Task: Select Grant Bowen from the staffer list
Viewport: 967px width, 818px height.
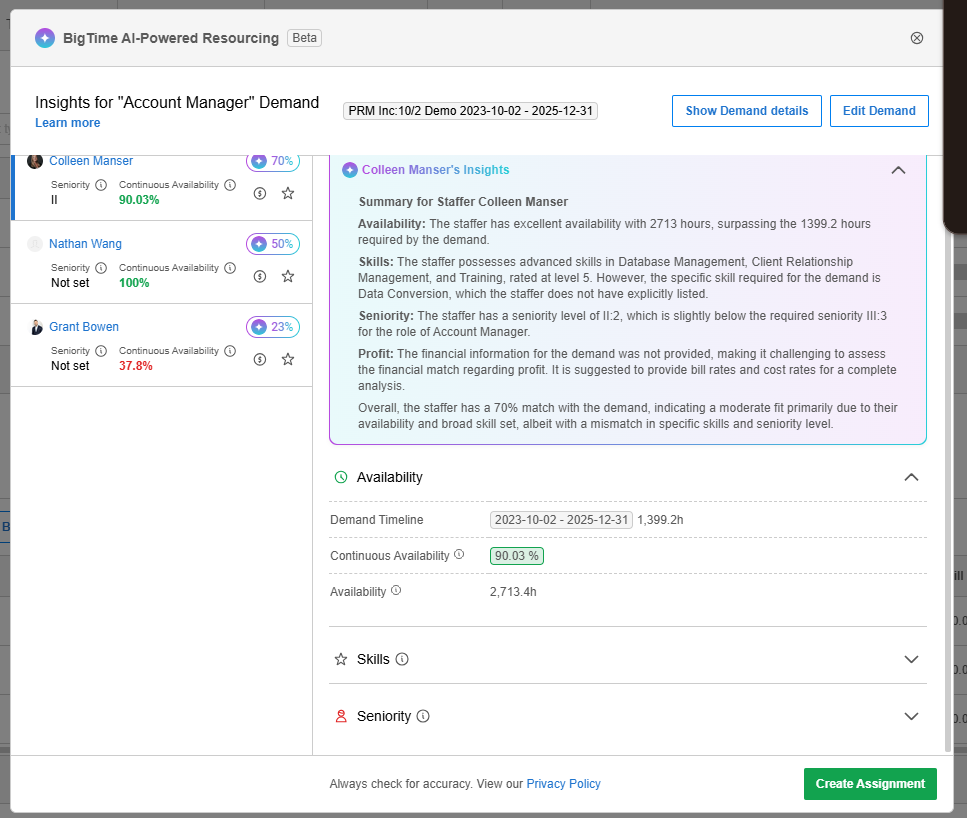Action: pos(85,327)
